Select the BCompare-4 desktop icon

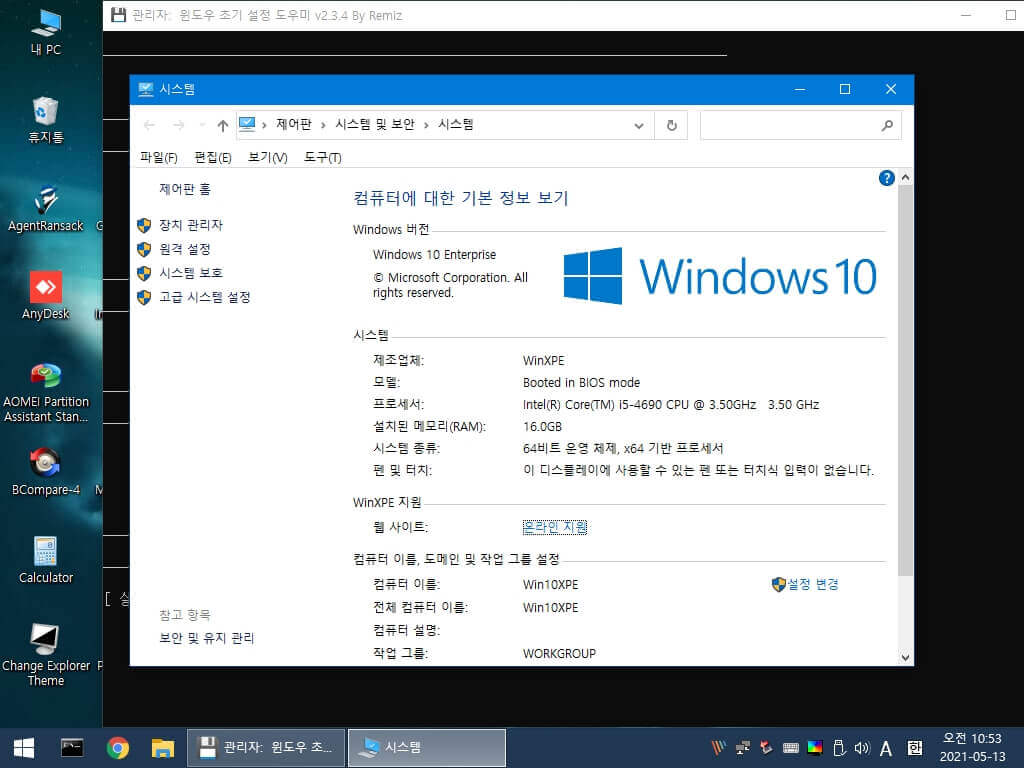click(46, 472)
